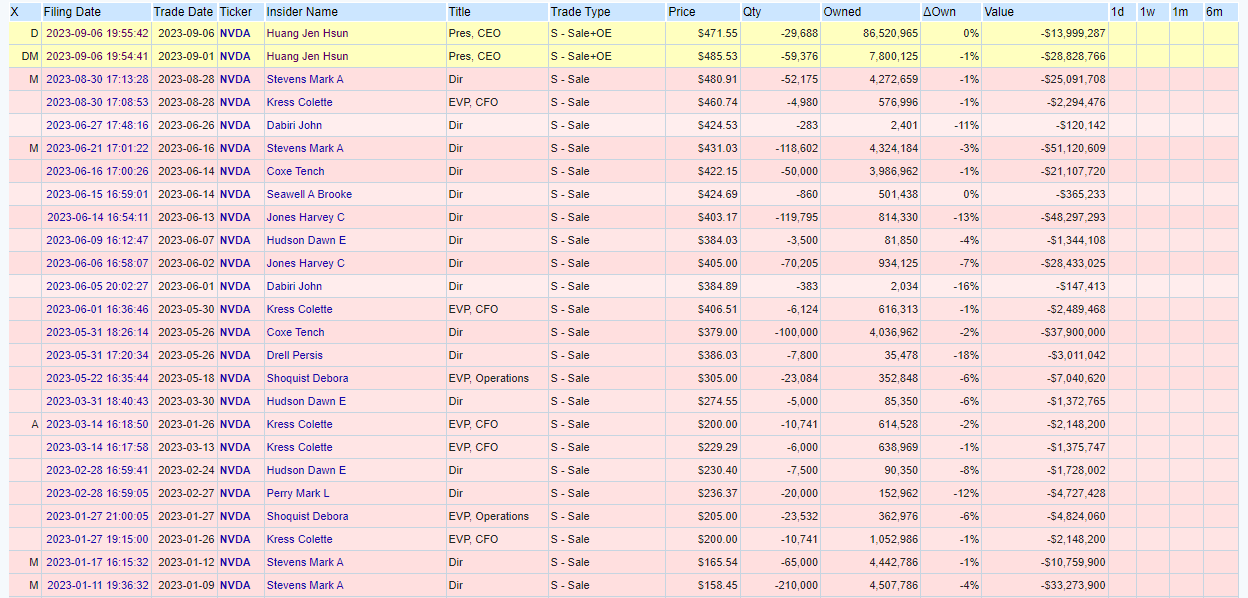Open filing dated 2023-06-21 17:01:22

97,148
